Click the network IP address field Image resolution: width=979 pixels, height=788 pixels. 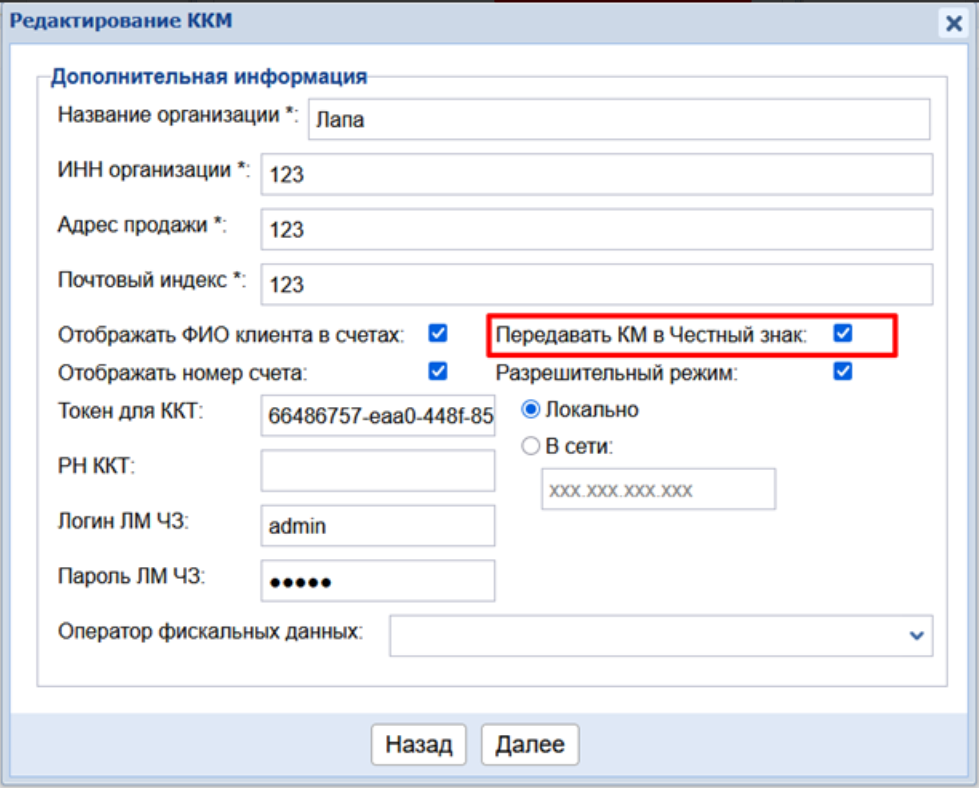(x=658, y=490)
